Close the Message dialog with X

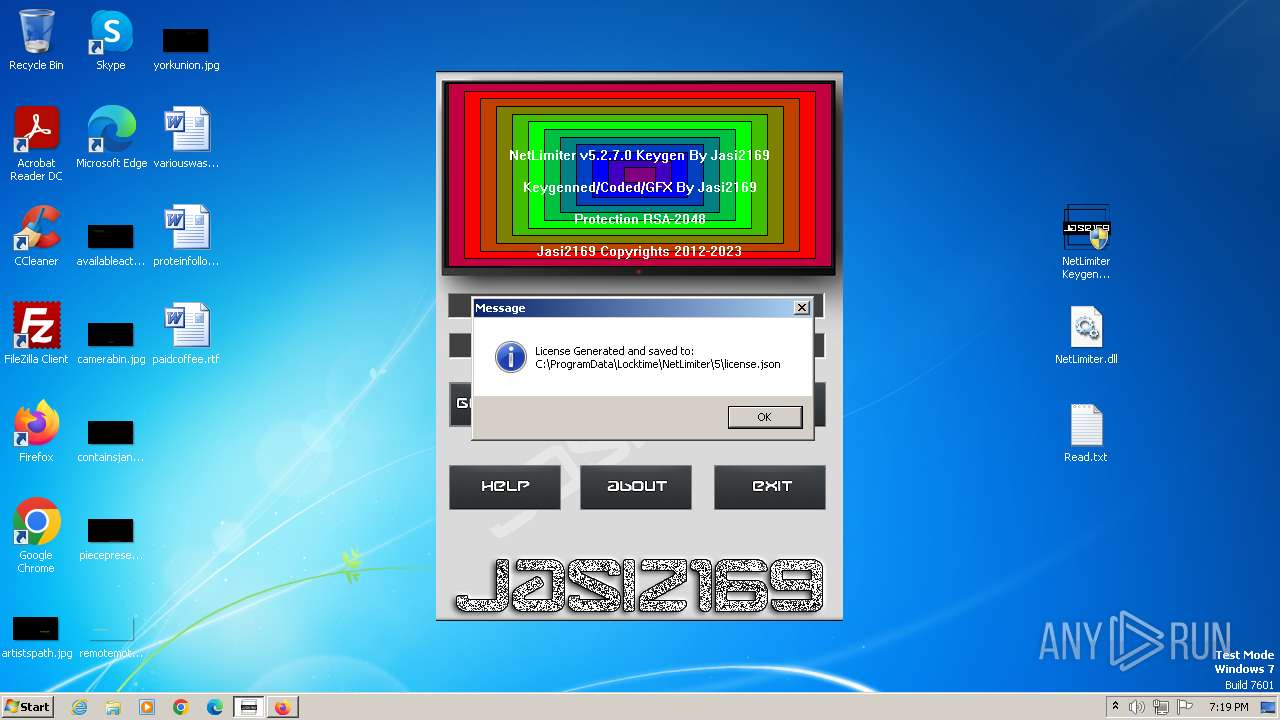(802, 308)
